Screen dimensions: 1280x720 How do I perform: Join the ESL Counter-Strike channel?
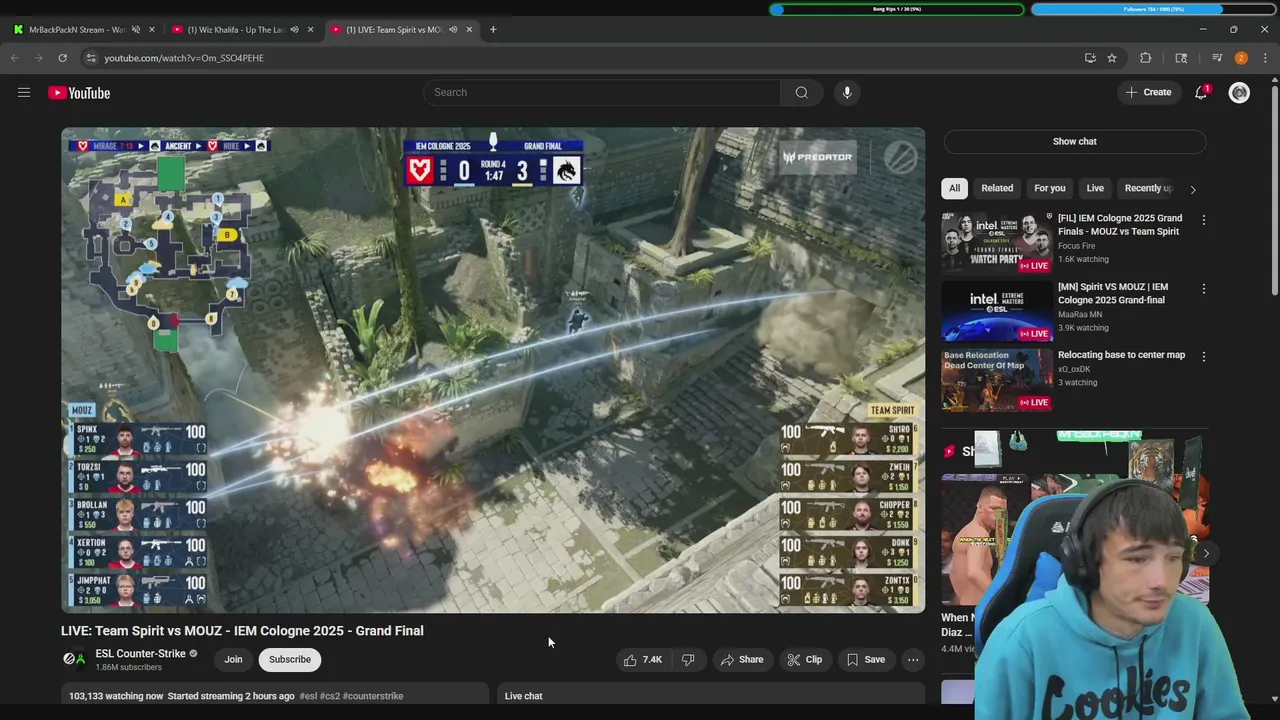[x=233, y=660]
